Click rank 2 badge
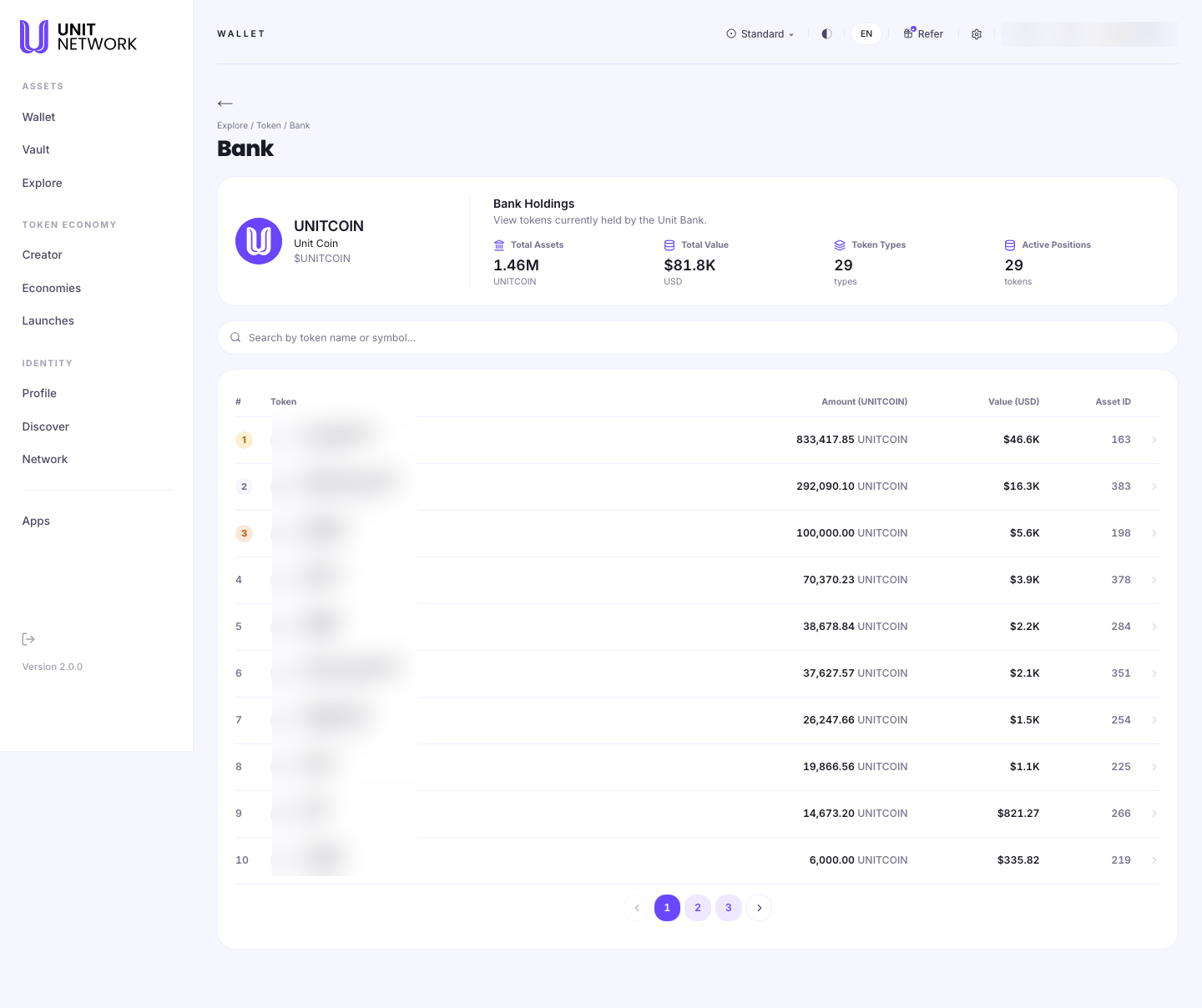This screenshot has height=1008, width=1202. [x=244, y=486]
